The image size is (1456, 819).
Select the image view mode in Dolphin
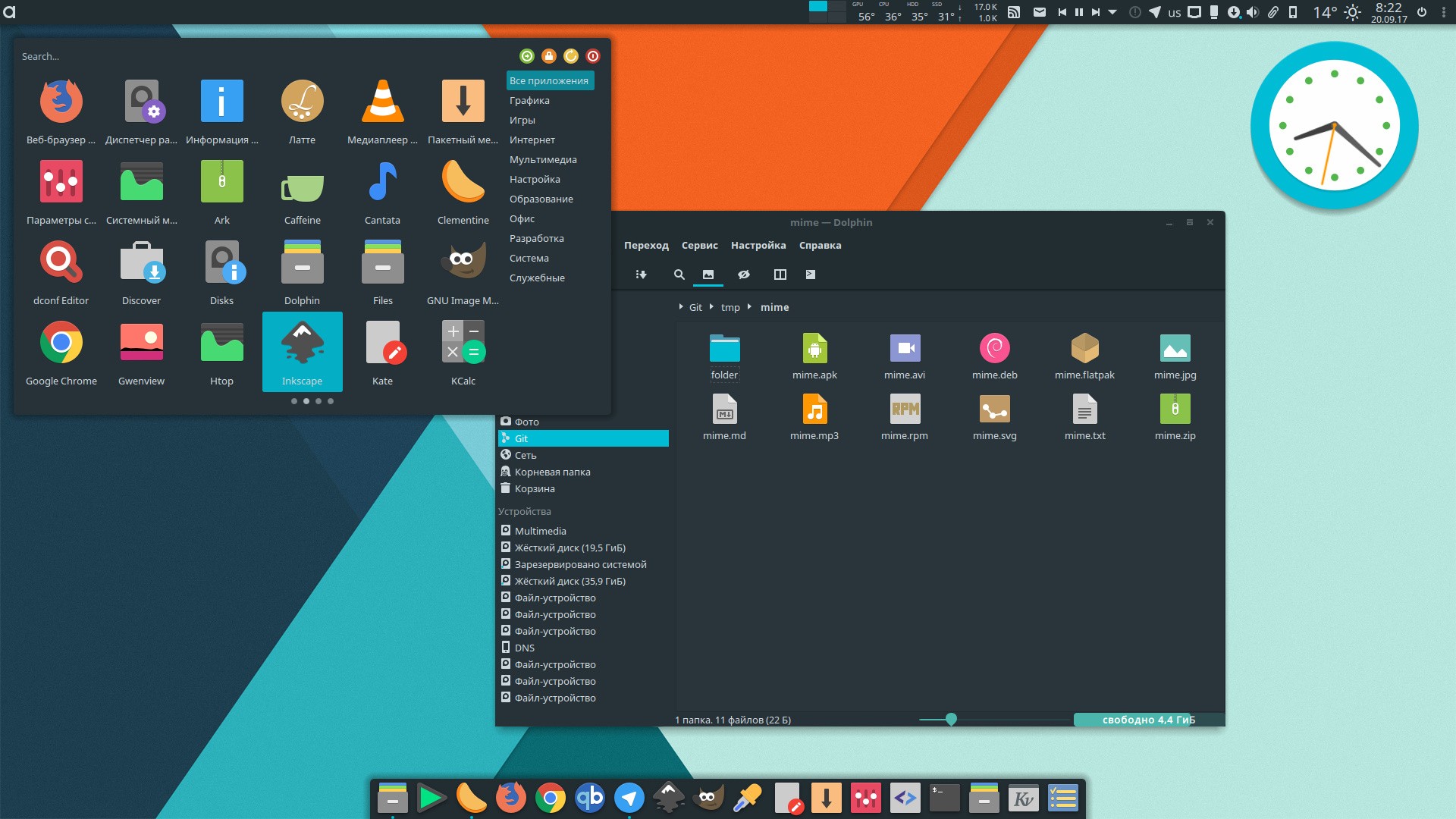[708, 274]
